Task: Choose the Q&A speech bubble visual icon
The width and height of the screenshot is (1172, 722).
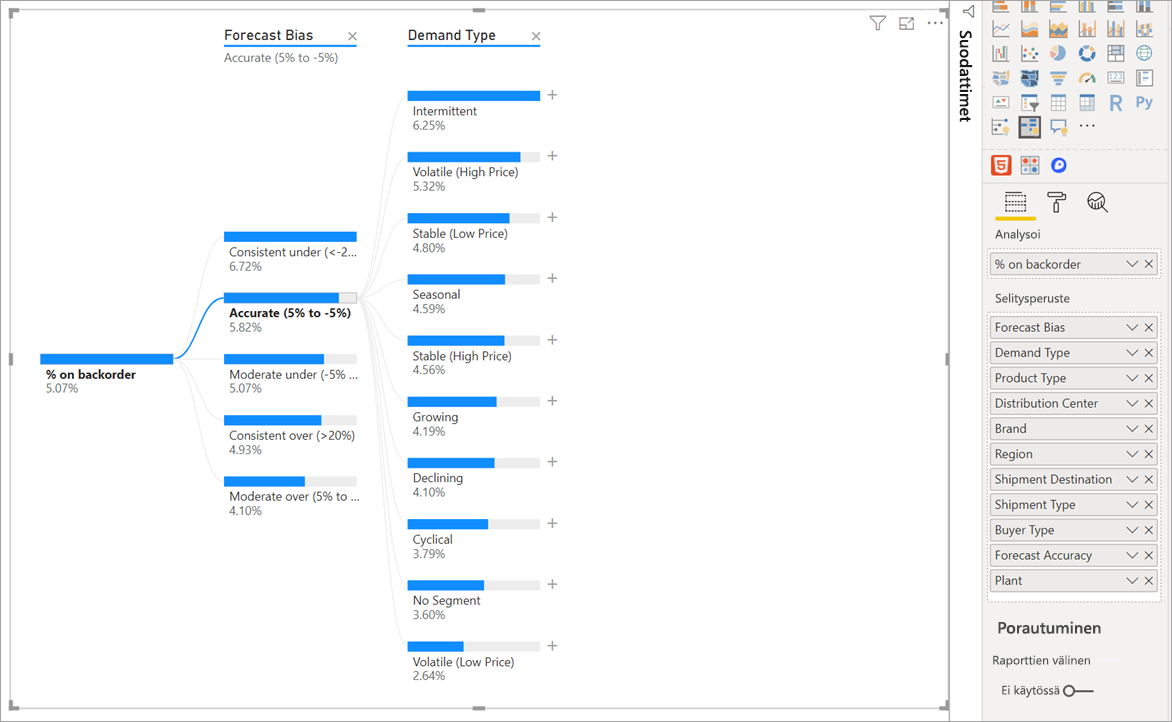Action: [1058, 127]
